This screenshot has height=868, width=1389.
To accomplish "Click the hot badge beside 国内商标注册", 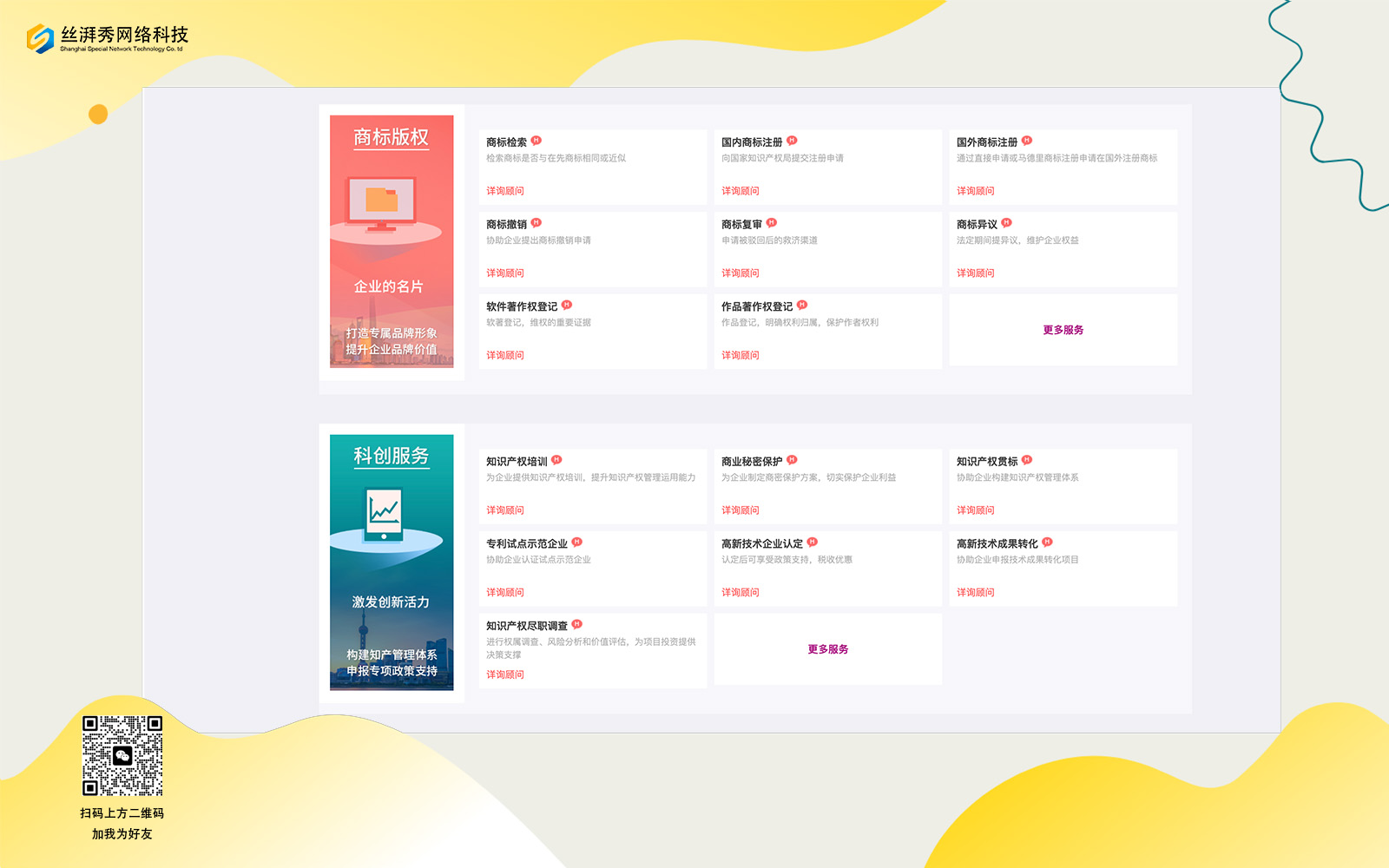I will [792, 141].
